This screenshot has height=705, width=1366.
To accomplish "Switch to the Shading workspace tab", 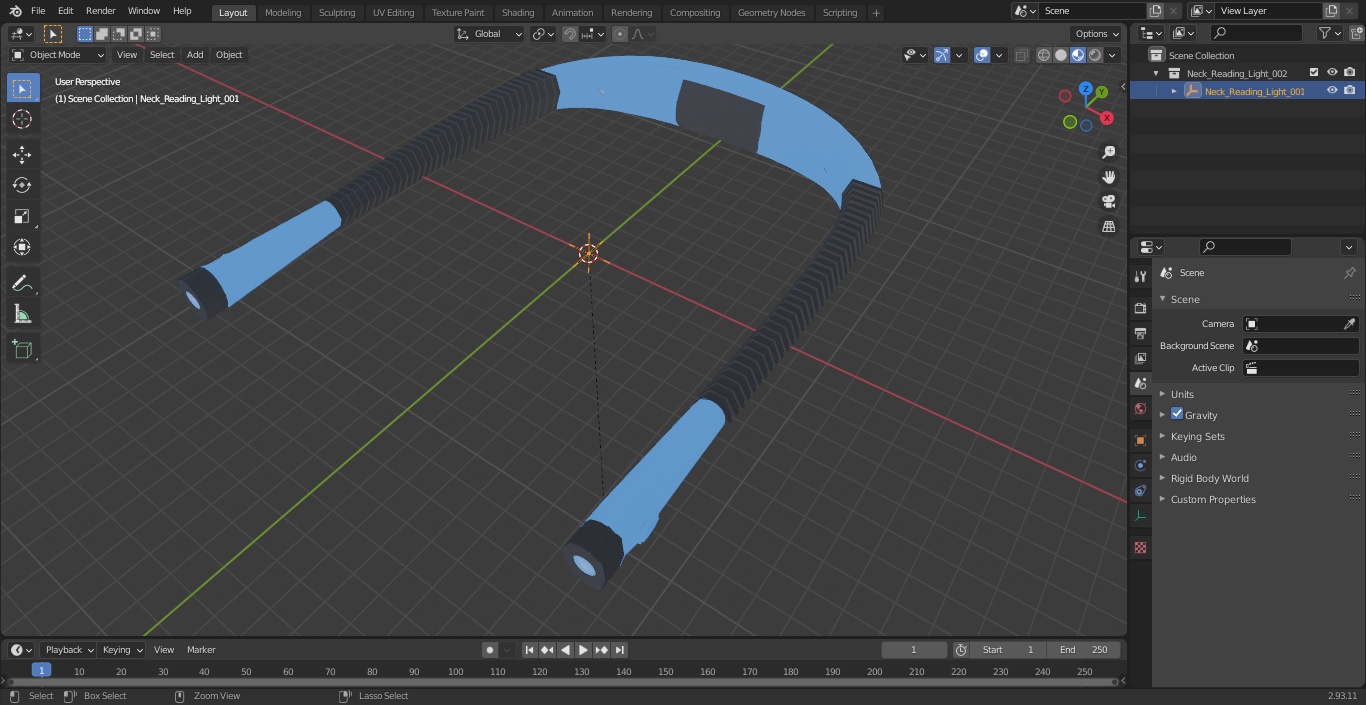I will coord(518,12).
